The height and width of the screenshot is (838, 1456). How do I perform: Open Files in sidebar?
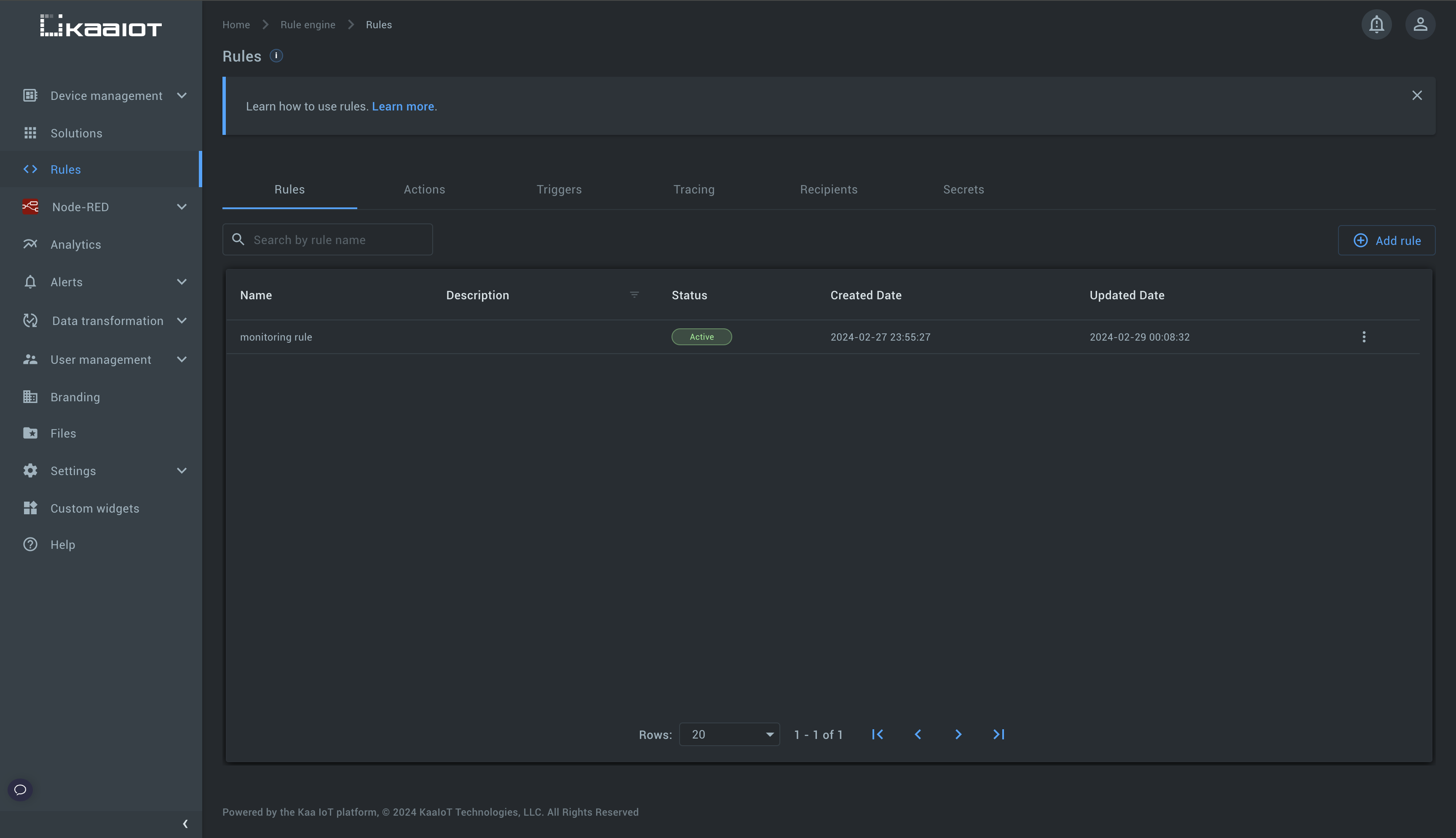[101, 433]
